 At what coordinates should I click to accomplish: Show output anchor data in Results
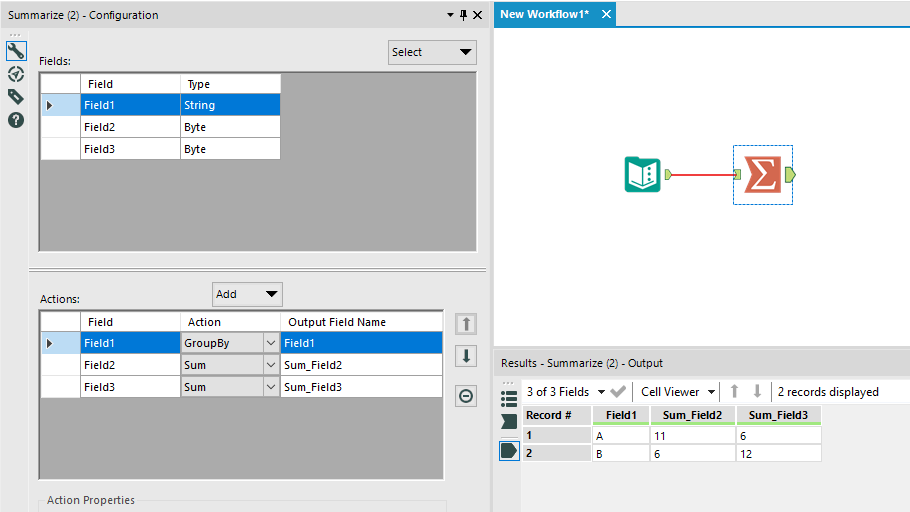point(509,450)
